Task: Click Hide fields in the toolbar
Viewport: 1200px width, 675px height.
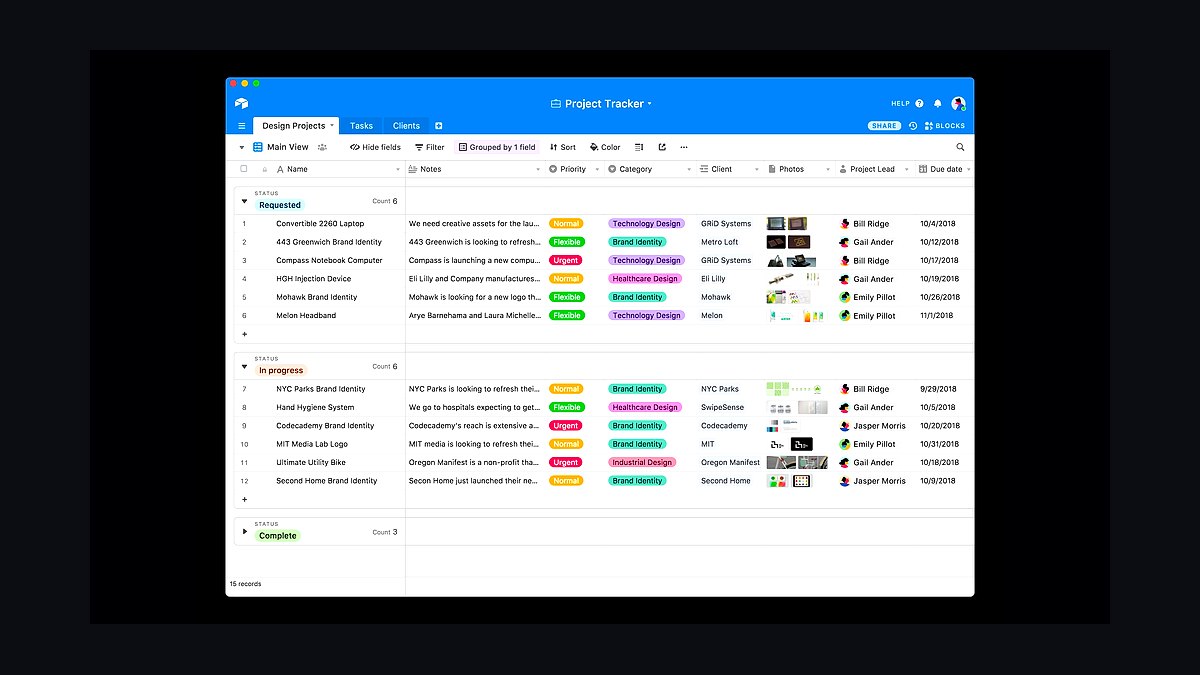Action: (x=375, y=147)
